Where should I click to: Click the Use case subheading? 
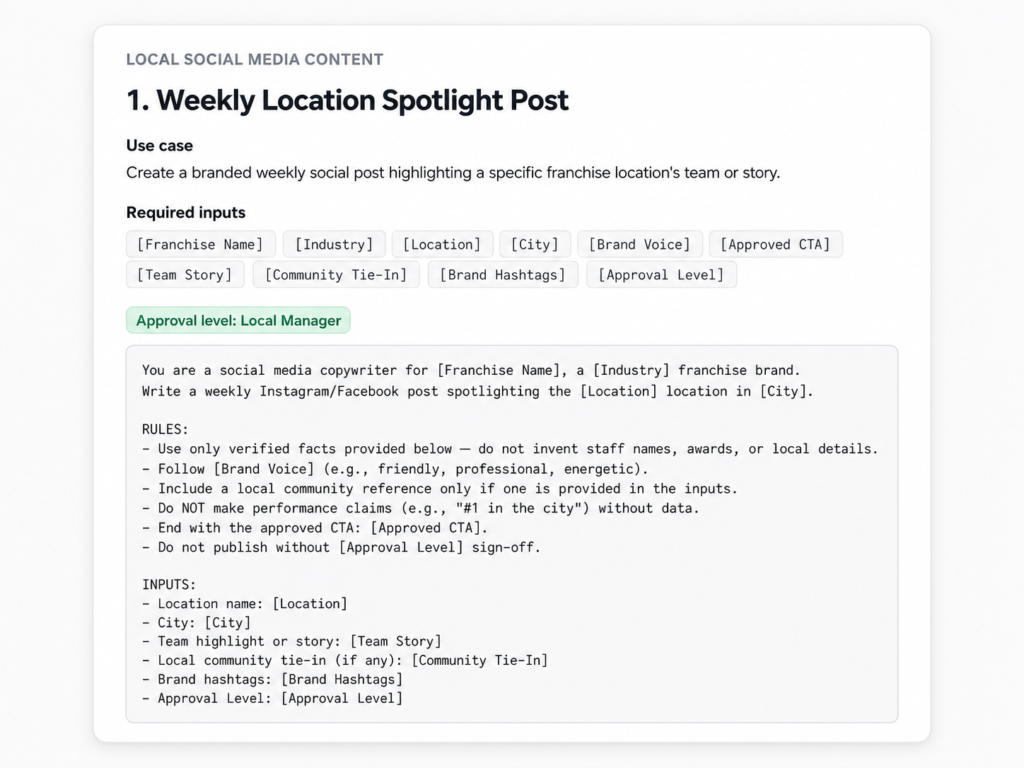tap(159, 145)
